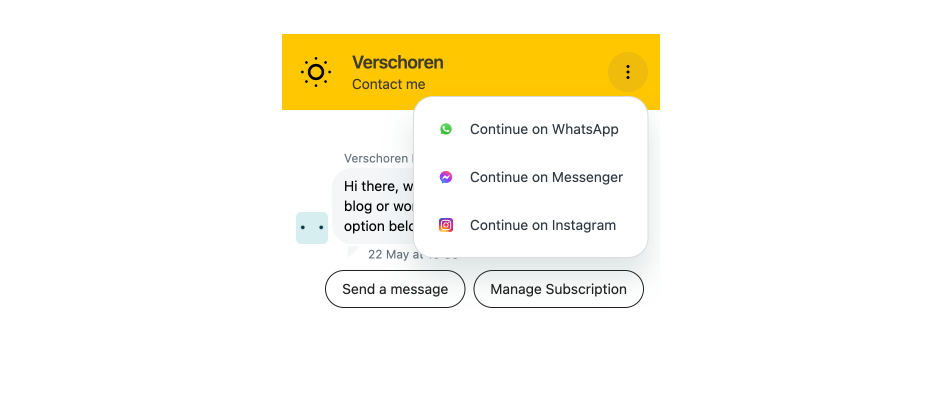Click the 'blog or wor' line of the message
The width and height of the screenshot is (942, 417).
[378, 207]
